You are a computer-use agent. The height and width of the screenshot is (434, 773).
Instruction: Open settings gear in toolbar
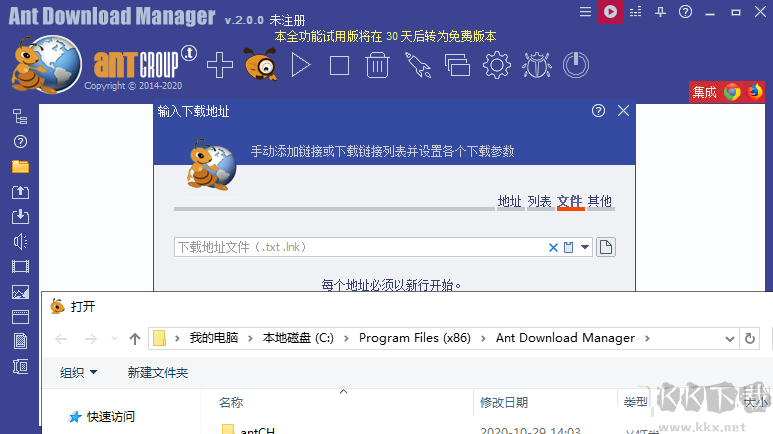(497, 65)
